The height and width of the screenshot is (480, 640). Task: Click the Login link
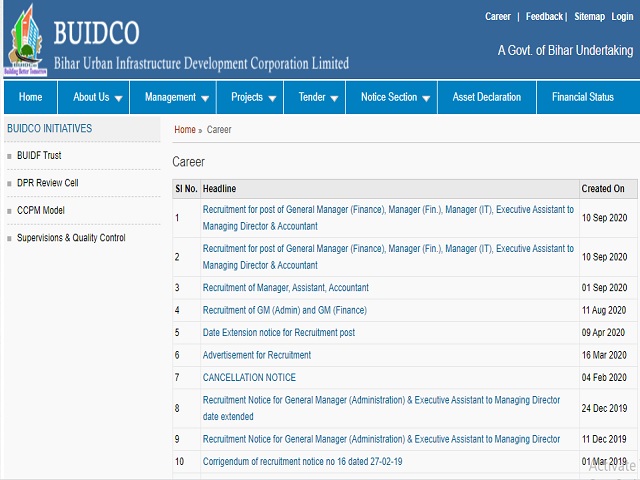[622, 17]
